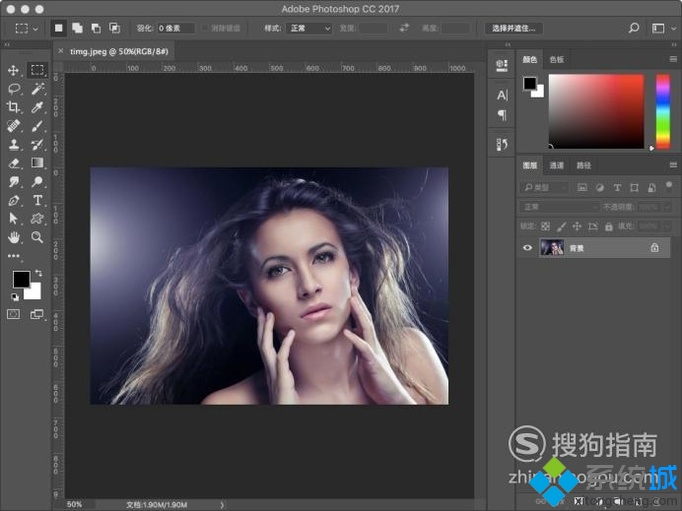Screen dimensions: 682x511
Task: Click Subtract from Selection mode button
Action: tap(96, 28)
